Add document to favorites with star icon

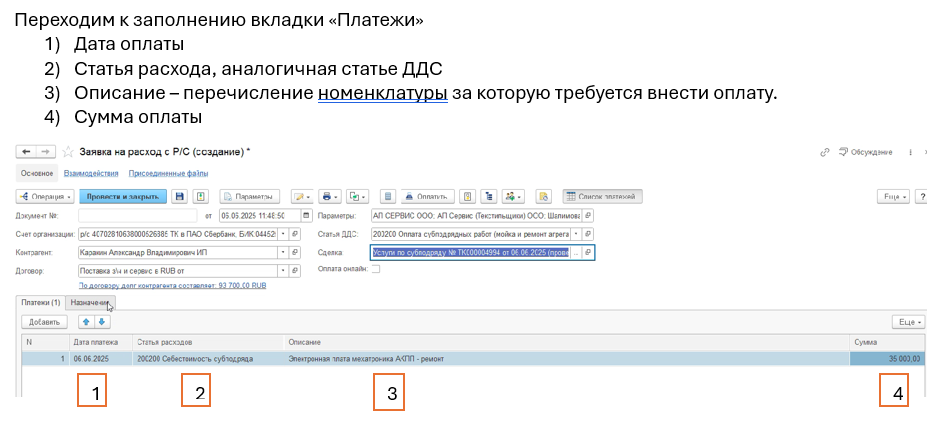click(68, 152)
